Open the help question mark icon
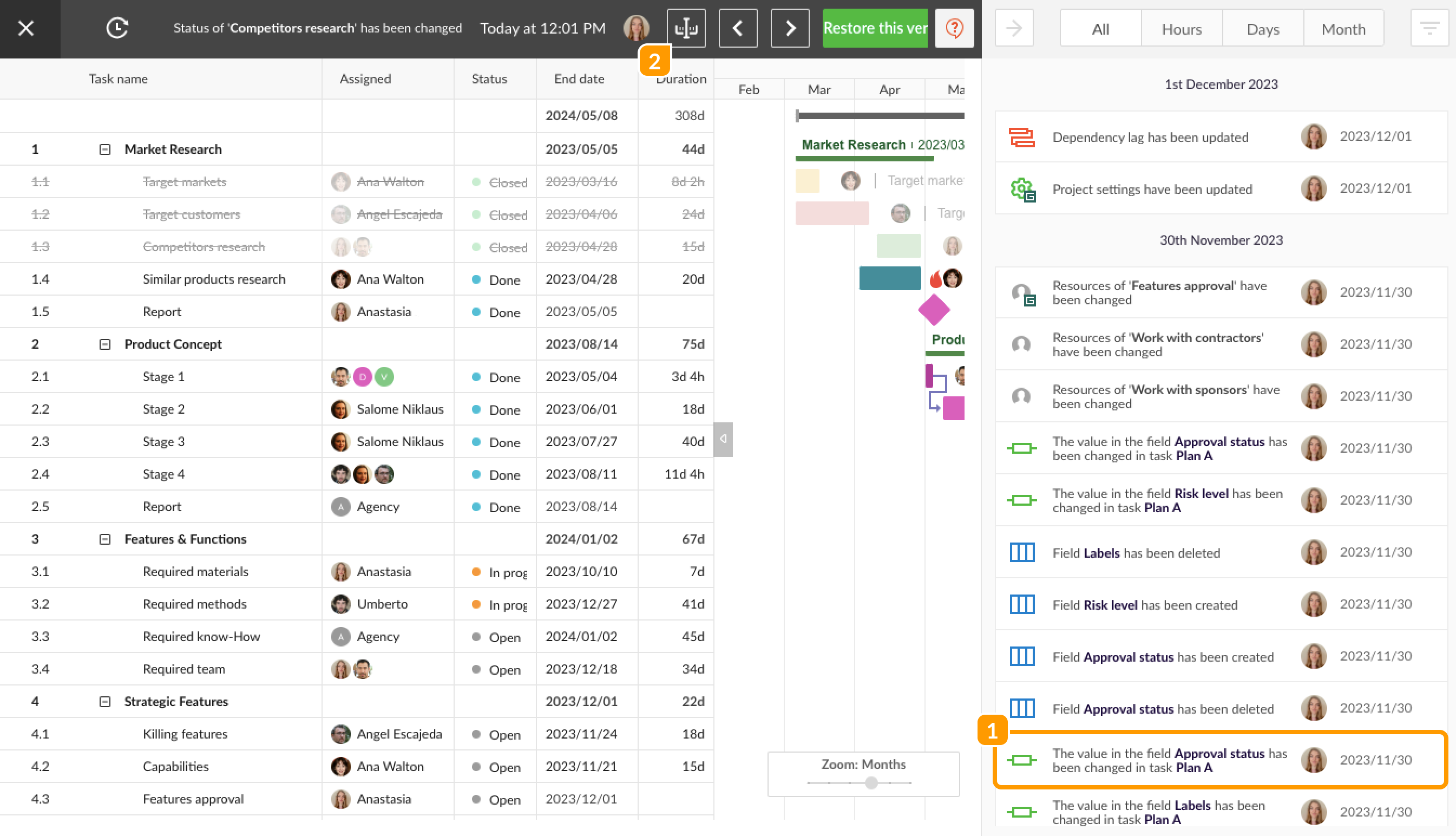Viewport: 1456px width, 836px height. 954,28
